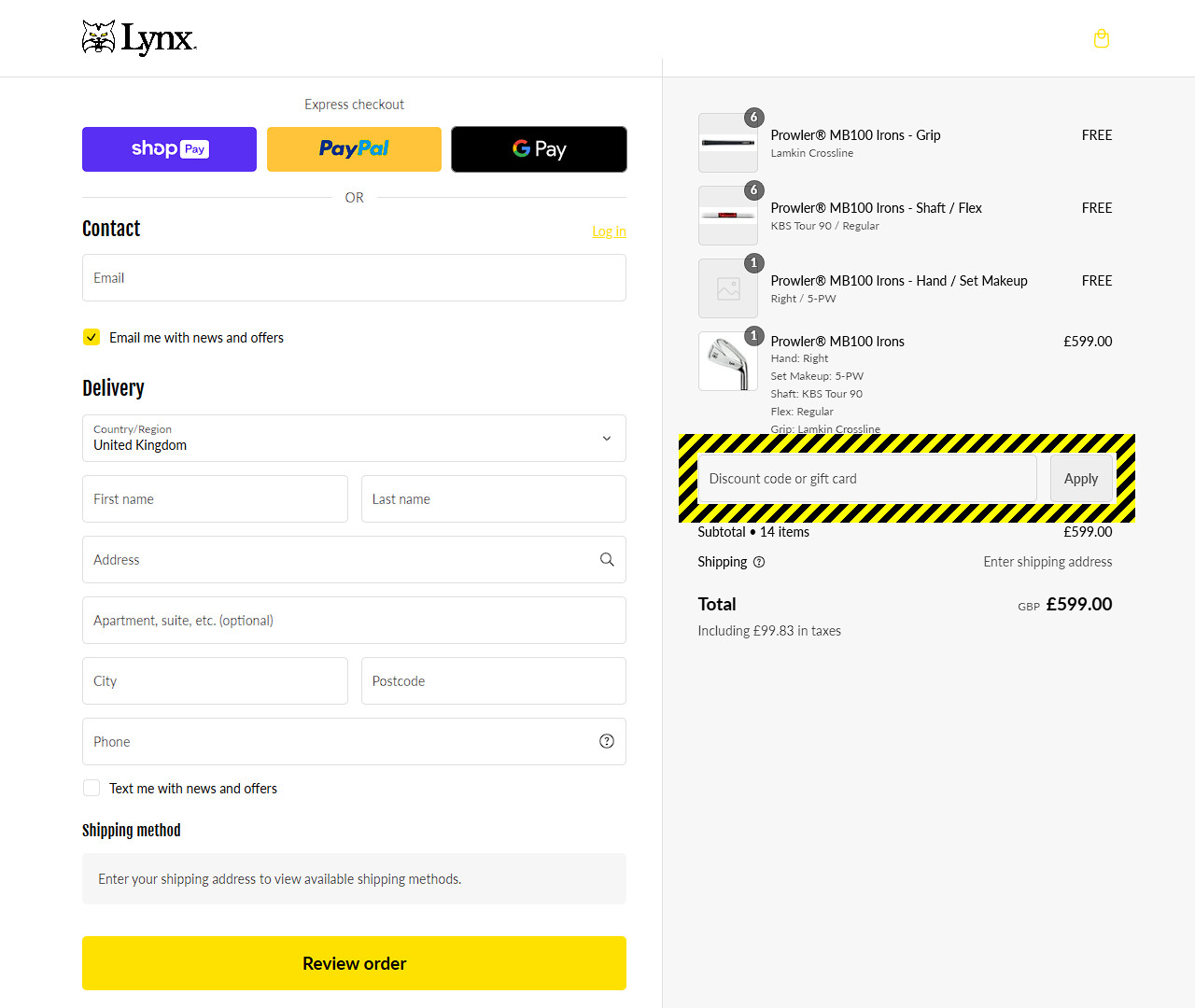Click the total '£599.00' amount
This screenshot has width=1195, height=1008.
pyautogui.click(x=1079, y=604)
